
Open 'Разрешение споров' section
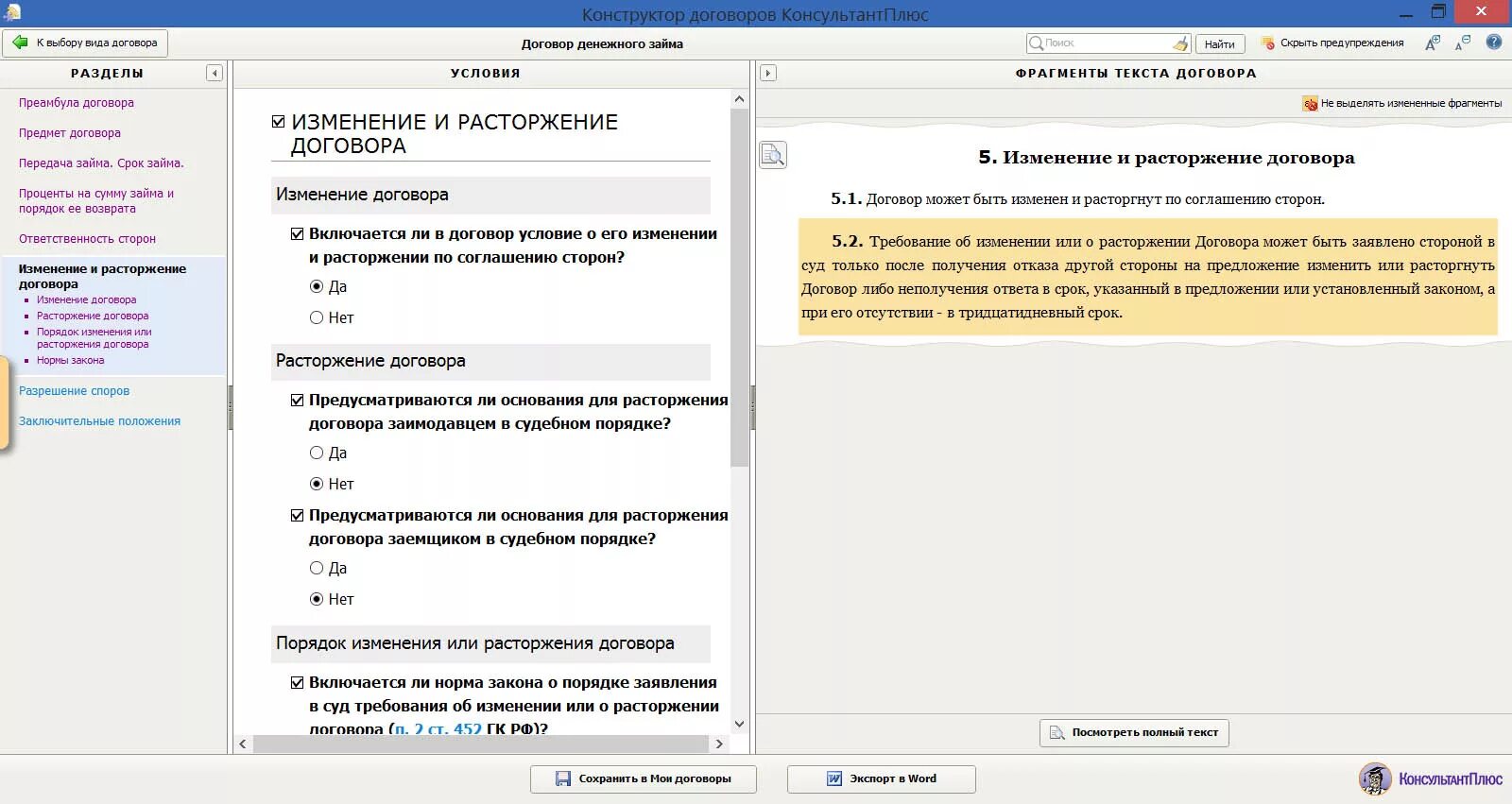(74, 391)
